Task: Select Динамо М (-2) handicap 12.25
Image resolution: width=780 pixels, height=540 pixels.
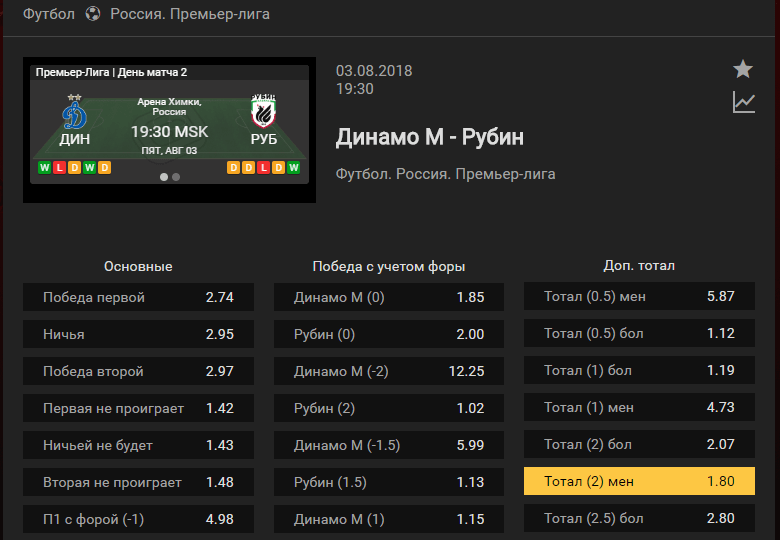Action: 389,371
